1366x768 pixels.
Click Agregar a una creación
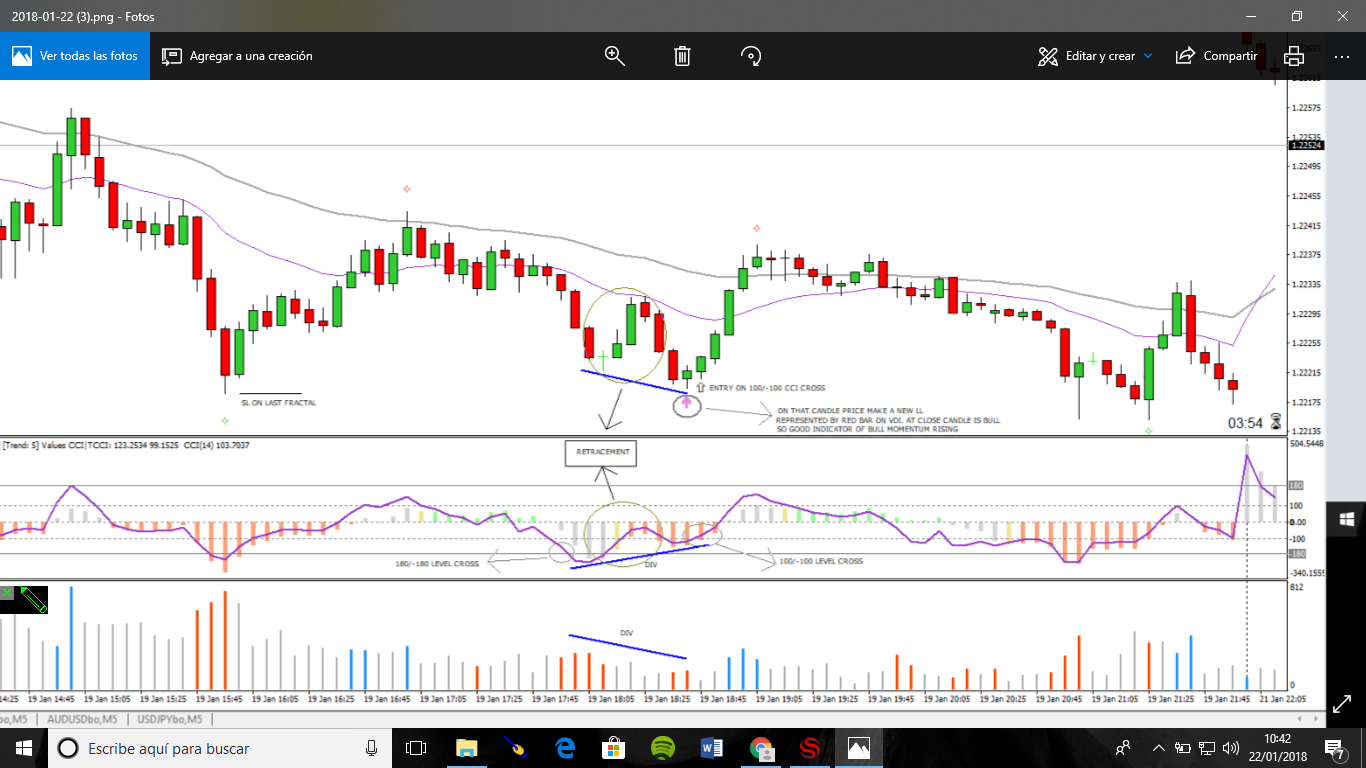238,56
